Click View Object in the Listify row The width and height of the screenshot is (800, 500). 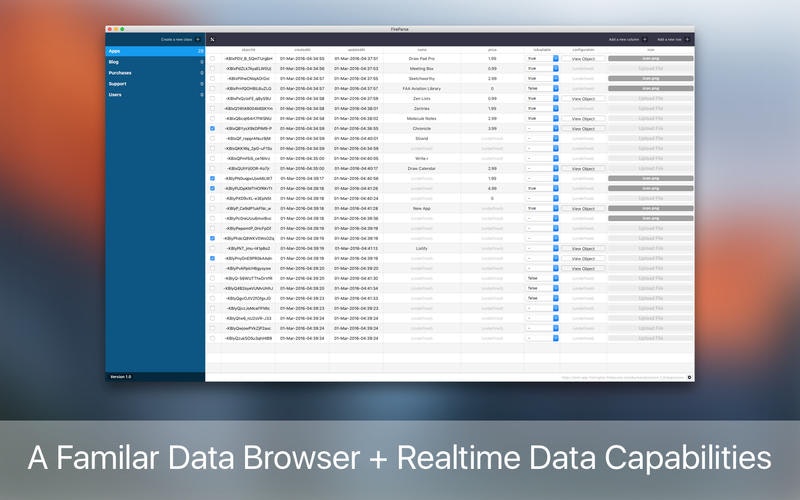tap(583, 248)
